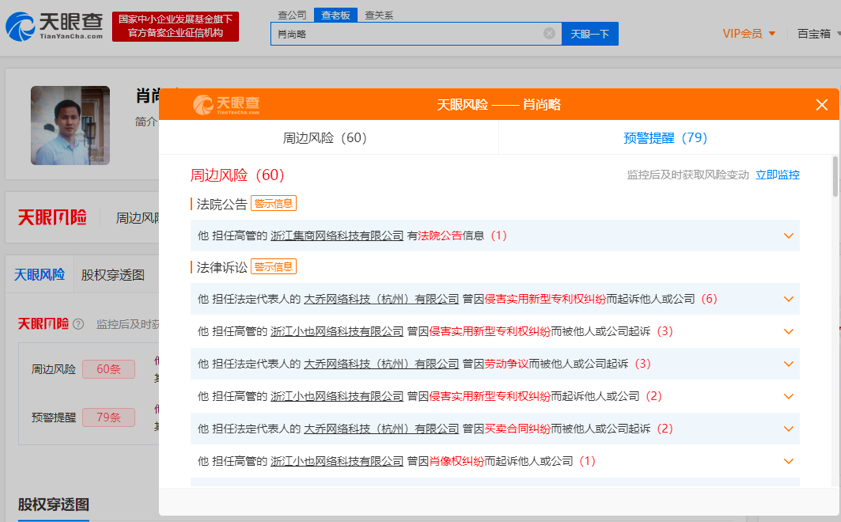Screen dimensions: 841x522
Task: Click the 天眼一下 search button
Action: click(x=590, y=34)
